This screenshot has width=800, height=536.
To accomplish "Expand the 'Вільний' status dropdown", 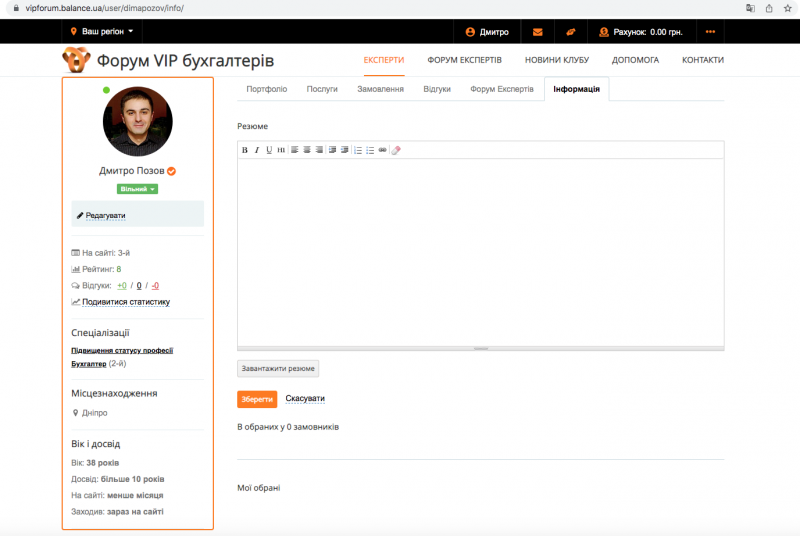I will (x=137, y=188).
